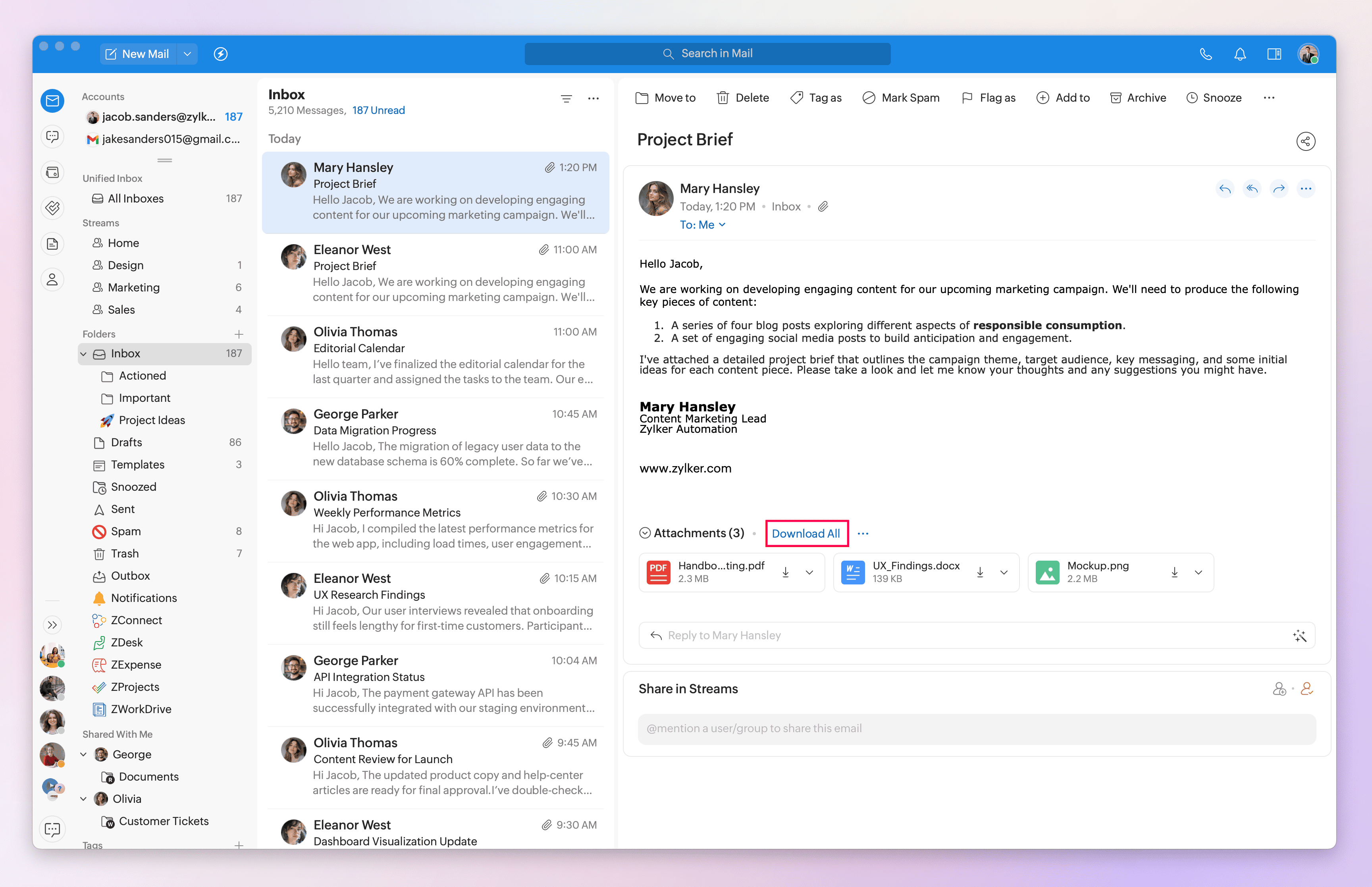
Task: Open the contacts icon in left sidebar
Action: [x=52, y=280]
